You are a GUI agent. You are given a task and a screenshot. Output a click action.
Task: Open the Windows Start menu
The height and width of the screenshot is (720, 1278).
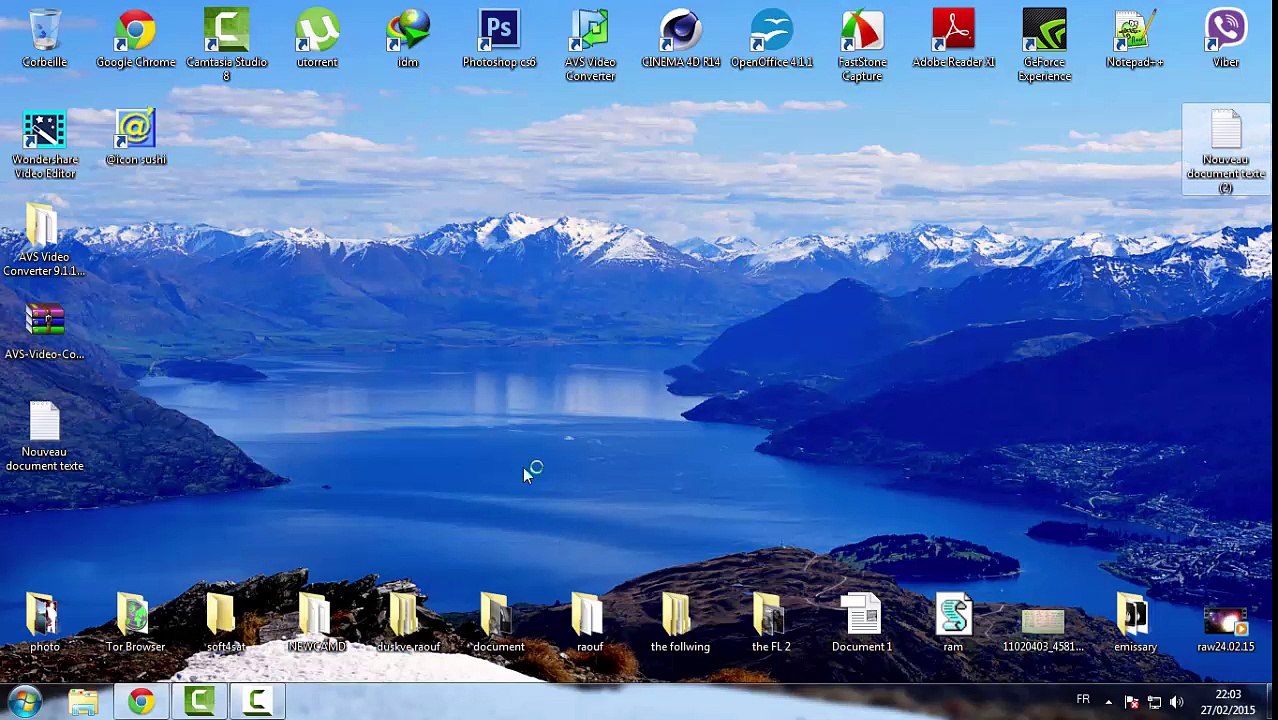(25, 702)
